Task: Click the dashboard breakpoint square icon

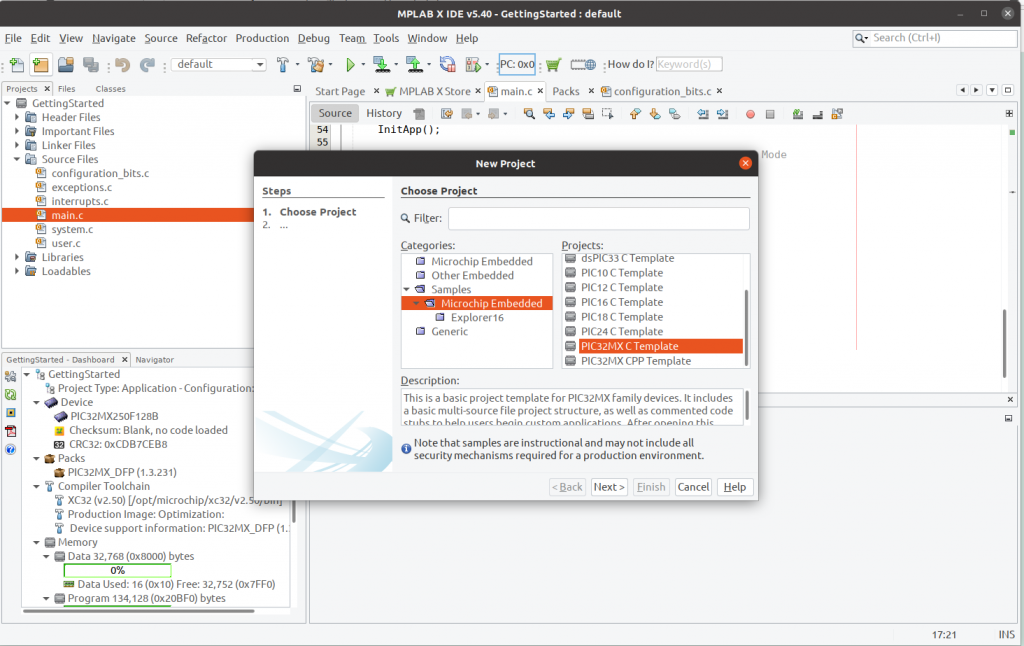Action: (10, 413)
